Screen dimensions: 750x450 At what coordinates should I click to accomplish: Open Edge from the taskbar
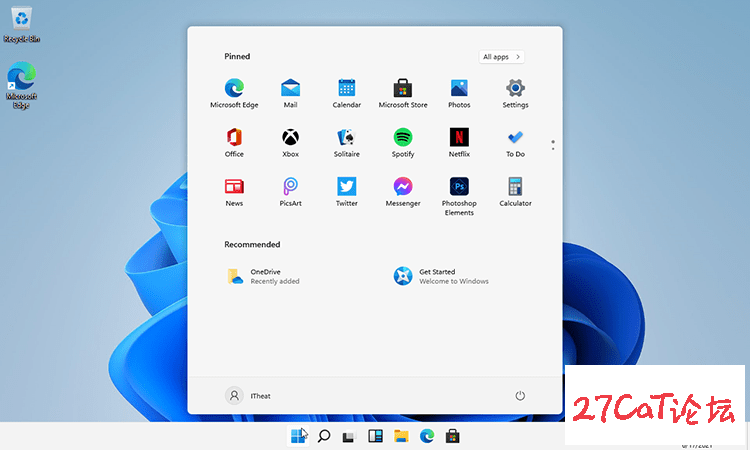[x=427, y=436]
